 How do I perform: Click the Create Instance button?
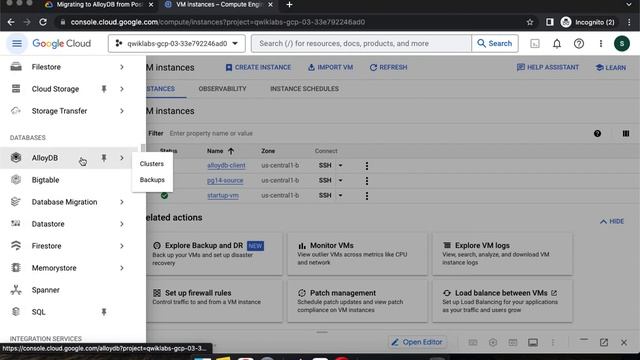coord(258,67)
